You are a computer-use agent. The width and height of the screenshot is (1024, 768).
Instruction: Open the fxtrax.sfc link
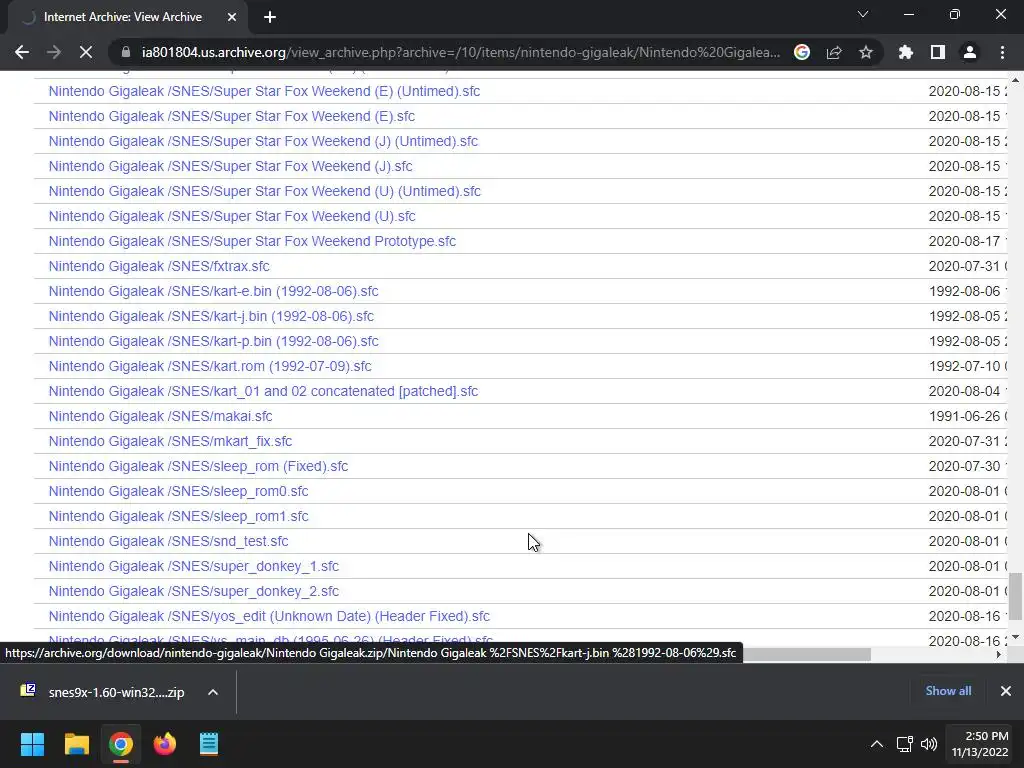click(x=159, y=266)
